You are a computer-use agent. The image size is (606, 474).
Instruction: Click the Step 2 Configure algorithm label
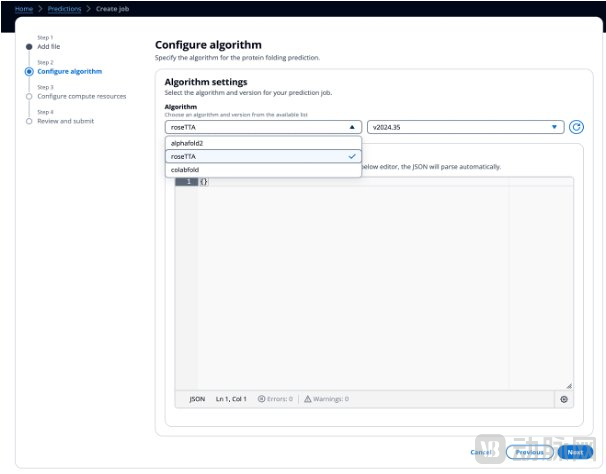coord(69,71)
